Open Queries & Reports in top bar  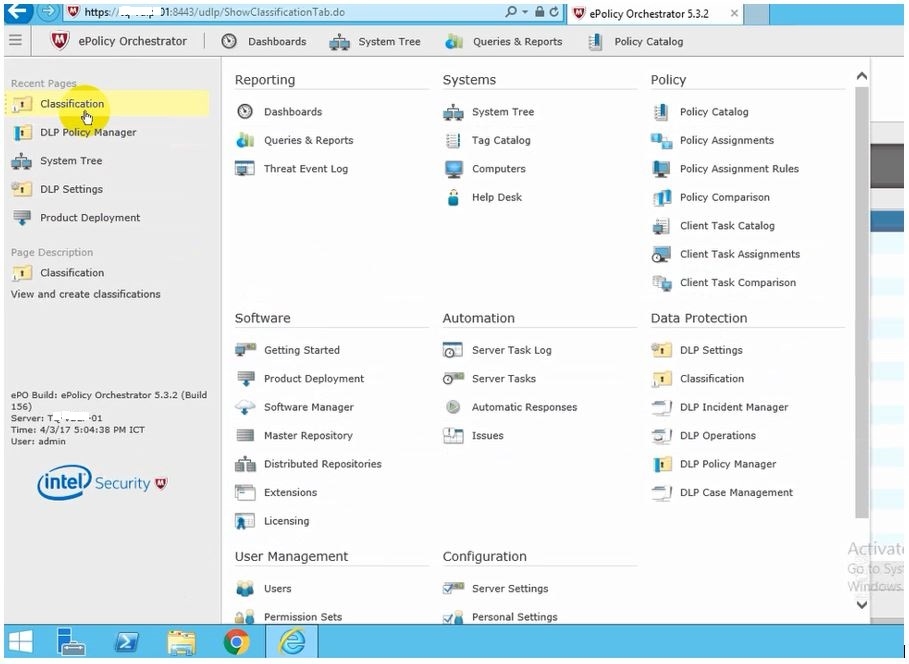517,42
